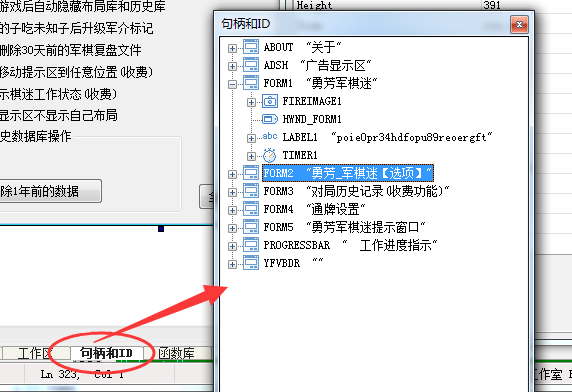The width and height of the screenshot is (572, 392).
Task: Select ABOUT “关于” tree item
Action: click(302, 47)
